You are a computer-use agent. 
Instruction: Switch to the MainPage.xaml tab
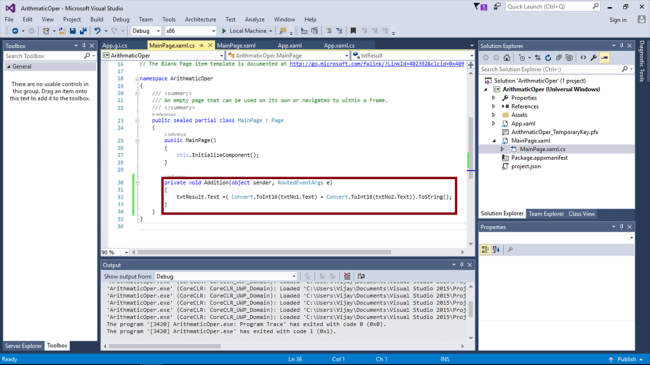[236, 46]
